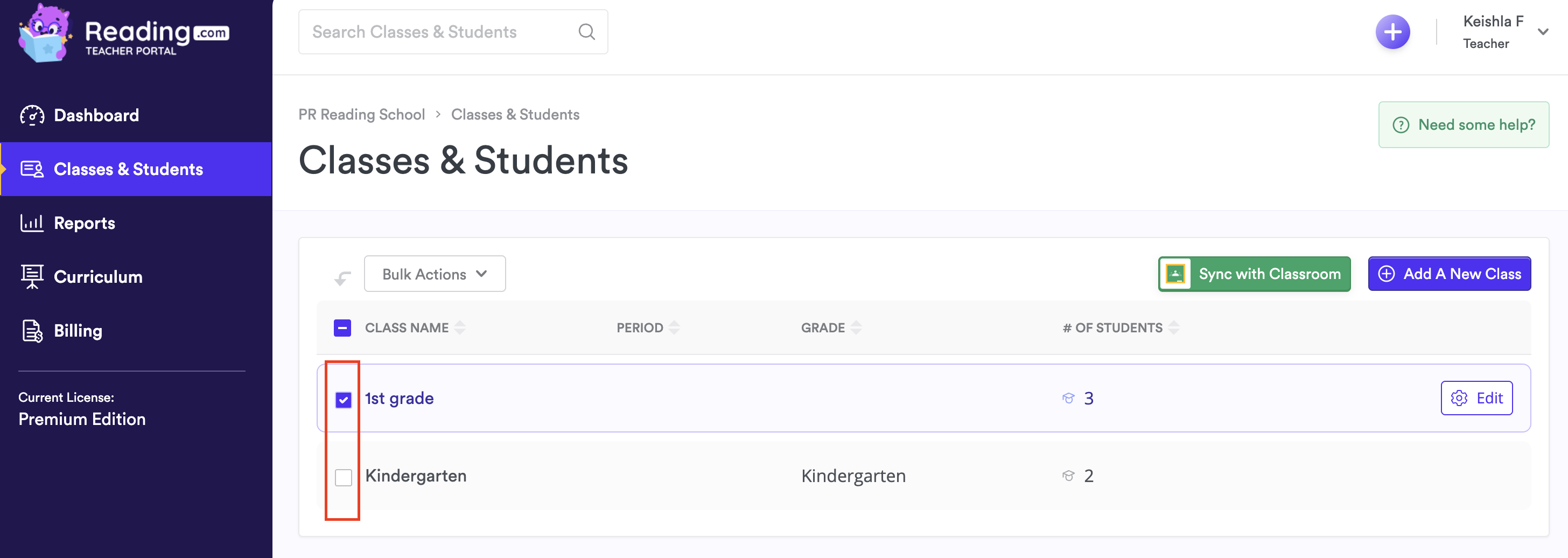Click Add A New Class button
This screenshot has height=558, width=1568.
[x=1448, y=274]
